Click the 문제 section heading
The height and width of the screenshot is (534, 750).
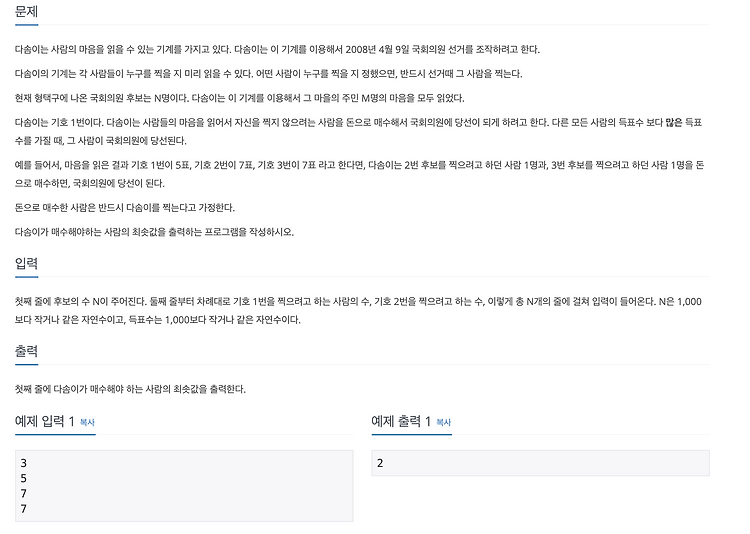click(26, 11)
